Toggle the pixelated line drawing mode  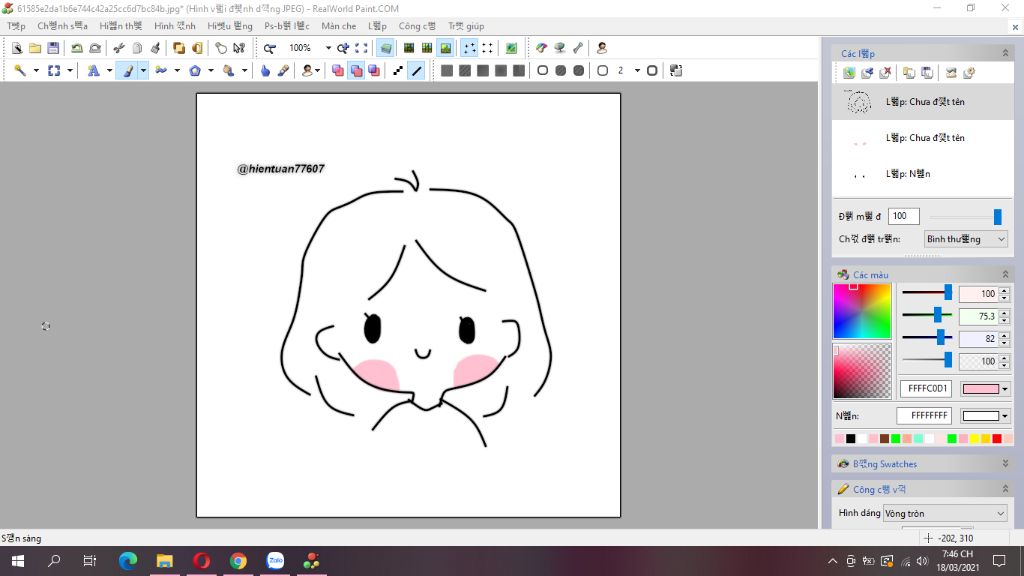[x=398, y=71]
